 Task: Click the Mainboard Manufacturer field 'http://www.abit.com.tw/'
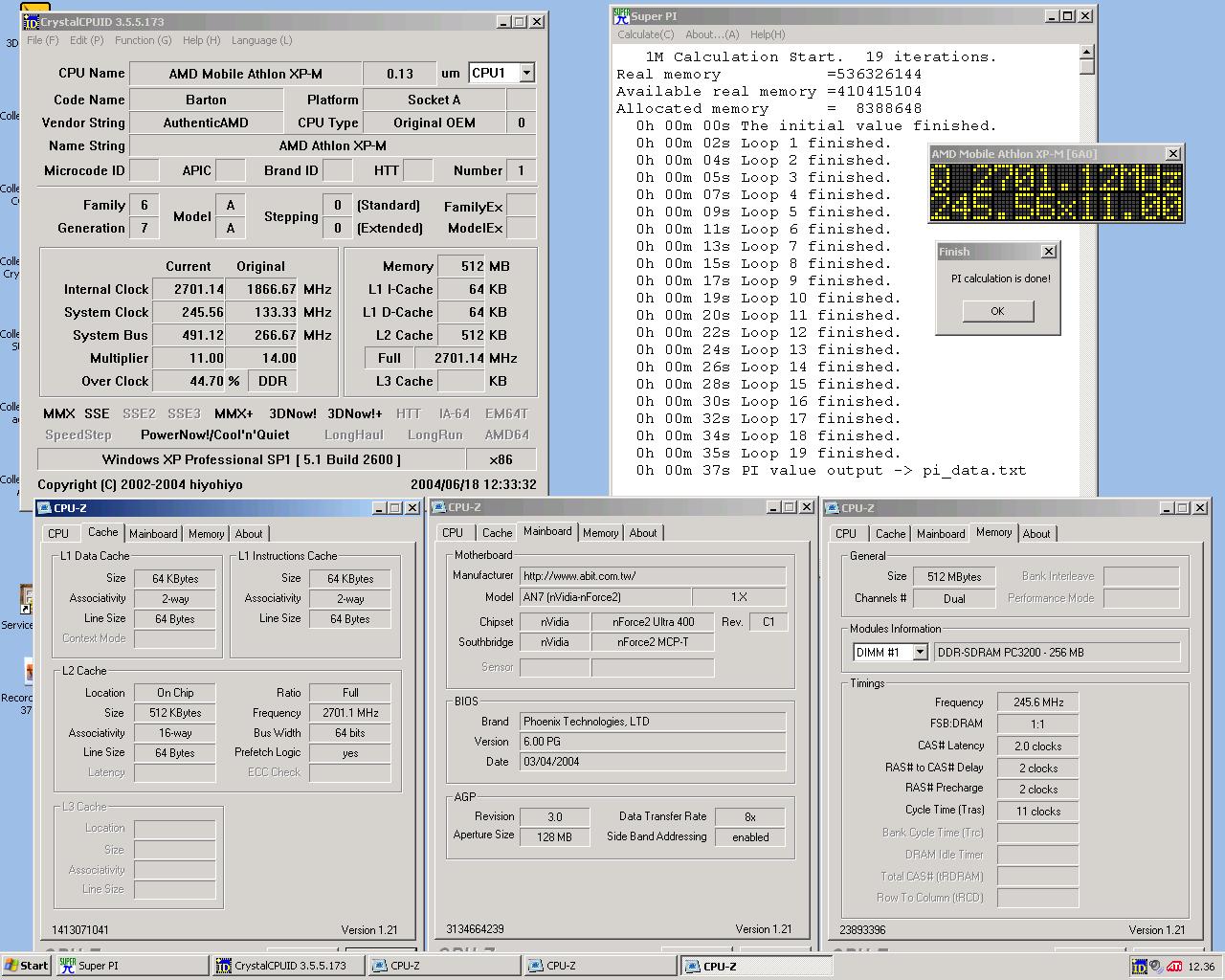click(x=653, y=576)
